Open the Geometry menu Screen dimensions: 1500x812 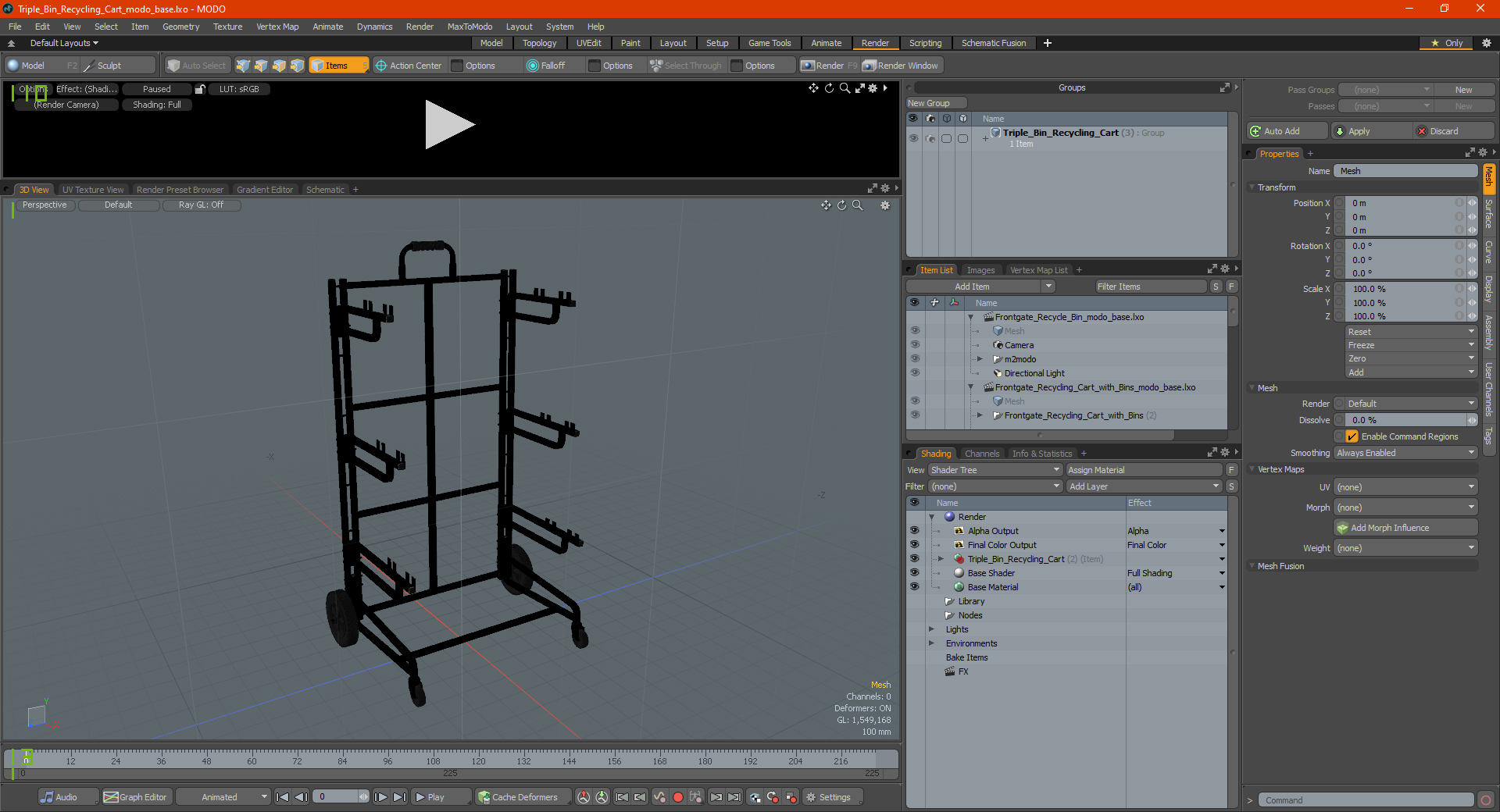point(180,27)
